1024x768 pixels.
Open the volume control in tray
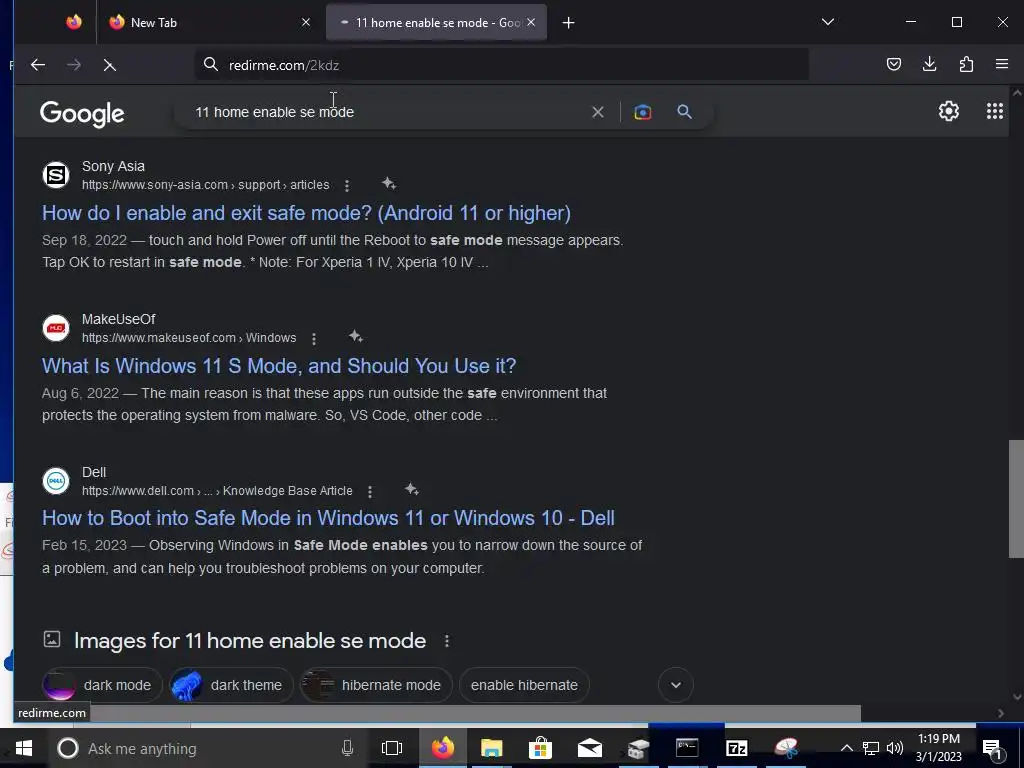coord(895,748)
